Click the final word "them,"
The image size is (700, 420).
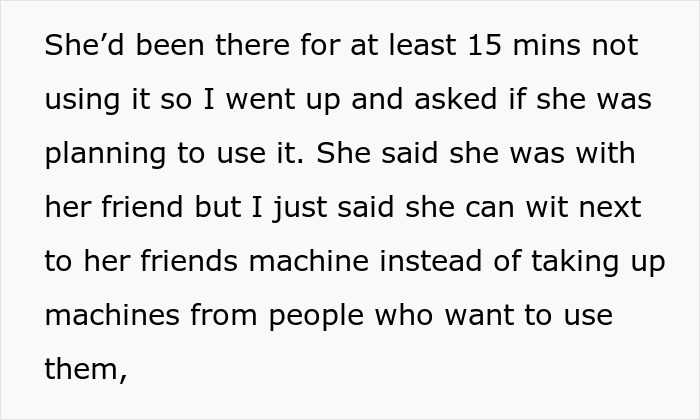coord(86,371)
